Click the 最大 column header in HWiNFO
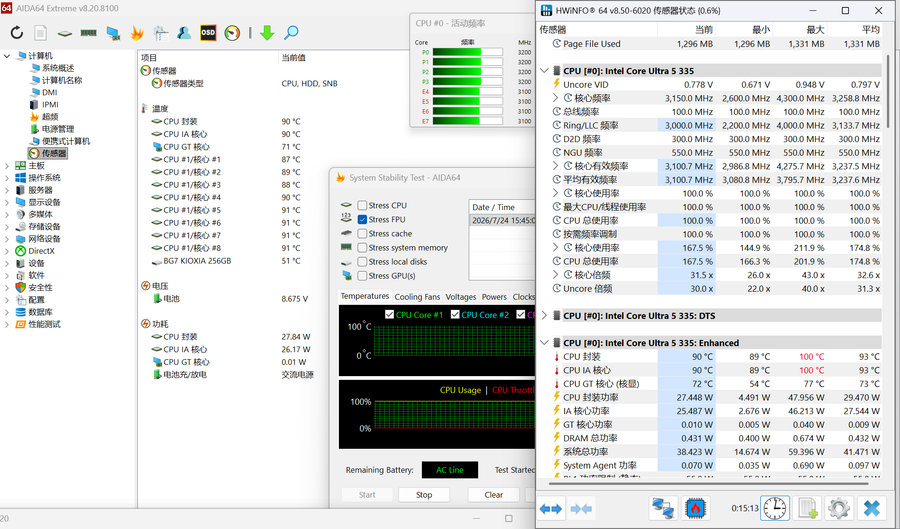 [799, 29]
